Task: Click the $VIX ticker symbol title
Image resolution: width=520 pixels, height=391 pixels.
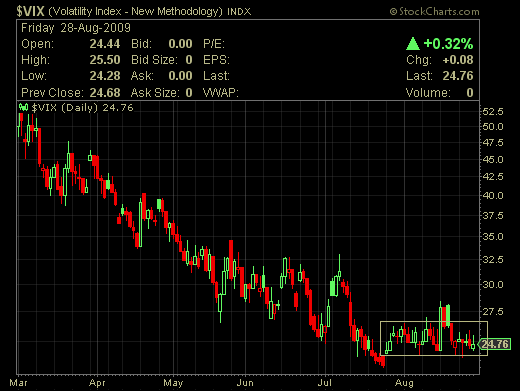Action: tap(30, 11)
